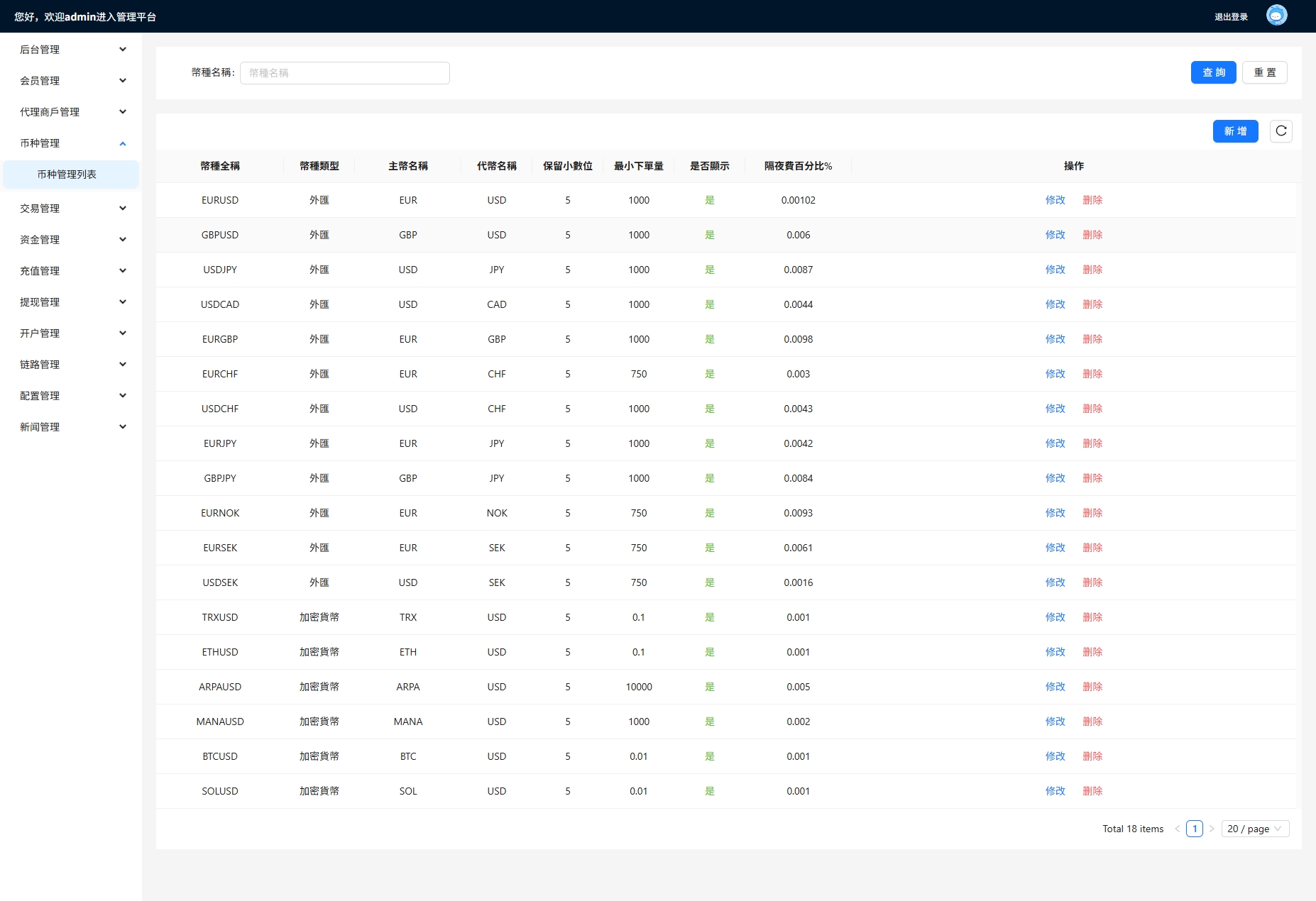Go to previous page arrow

point(1178,829)
